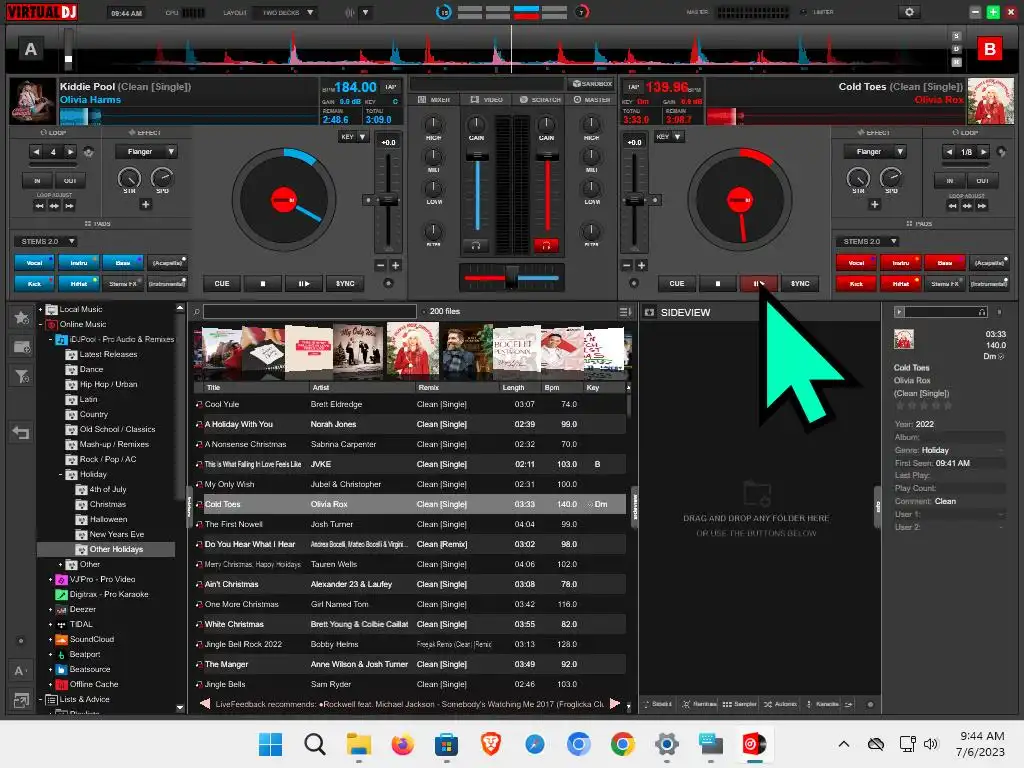Viewport: 1024px width, 768px height.
Task: Click the back arrow sidebar icon
Action: click(21, 432)
